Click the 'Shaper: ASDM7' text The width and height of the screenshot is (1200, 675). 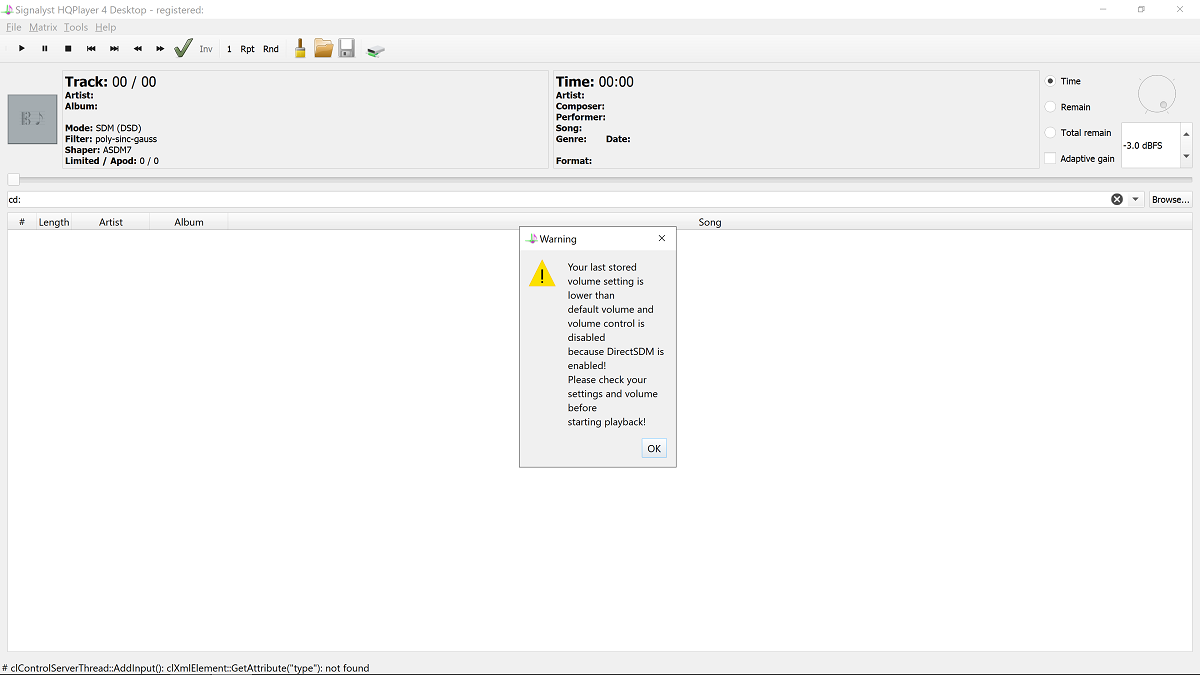[x=98, y=150]
